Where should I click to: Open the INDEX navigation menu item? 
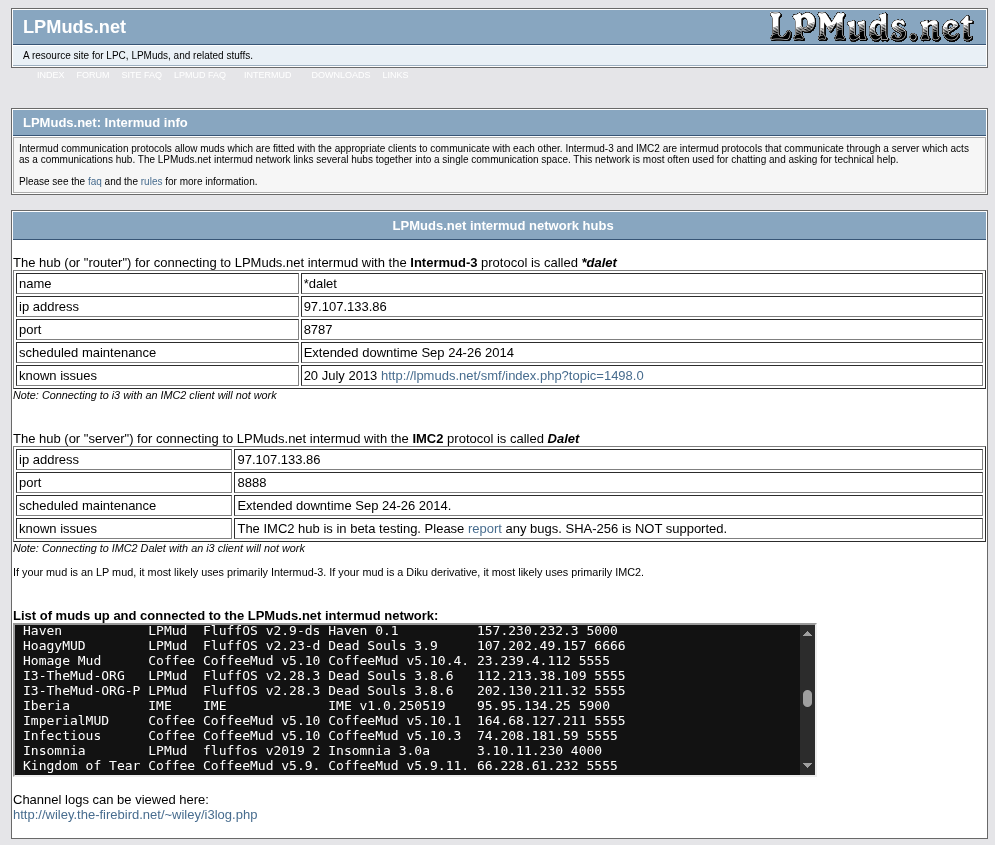click(x=51, y=75)
